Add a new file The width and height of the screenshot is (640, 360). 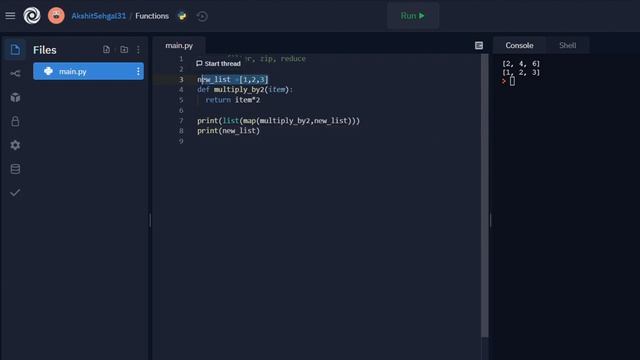tap(107, 49)
